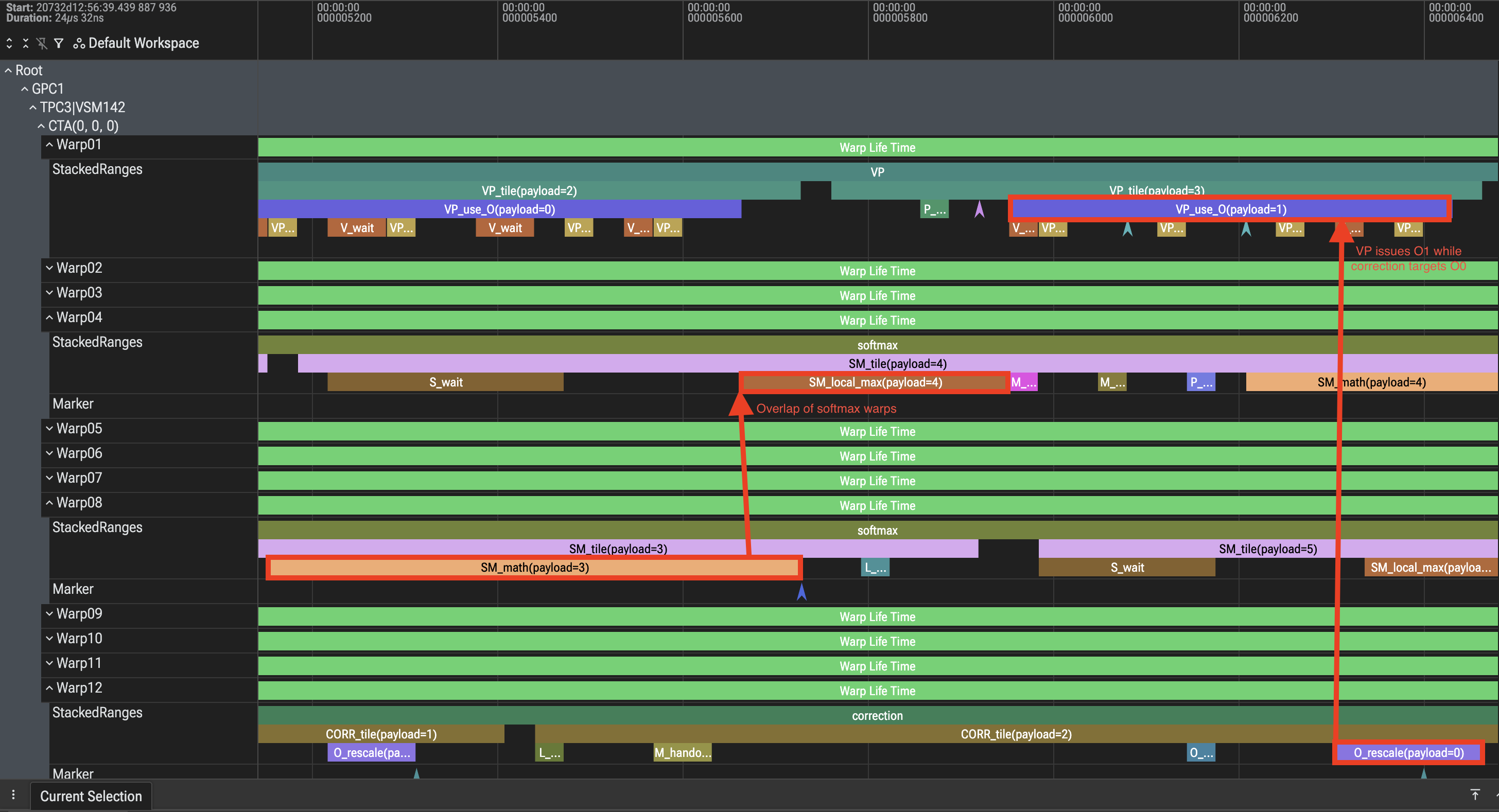This screenshot has width=1499, height=812.
Task: Collapse the CTA(0, 0, 0) node
Action: (41, 126)
